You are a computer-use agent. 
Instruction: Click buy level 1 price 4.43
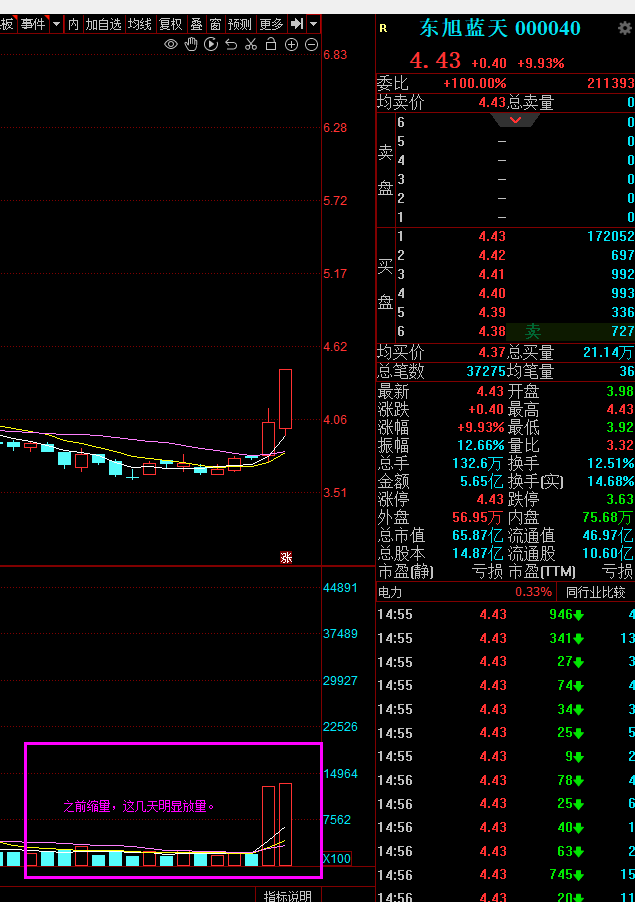click(492, 236)
